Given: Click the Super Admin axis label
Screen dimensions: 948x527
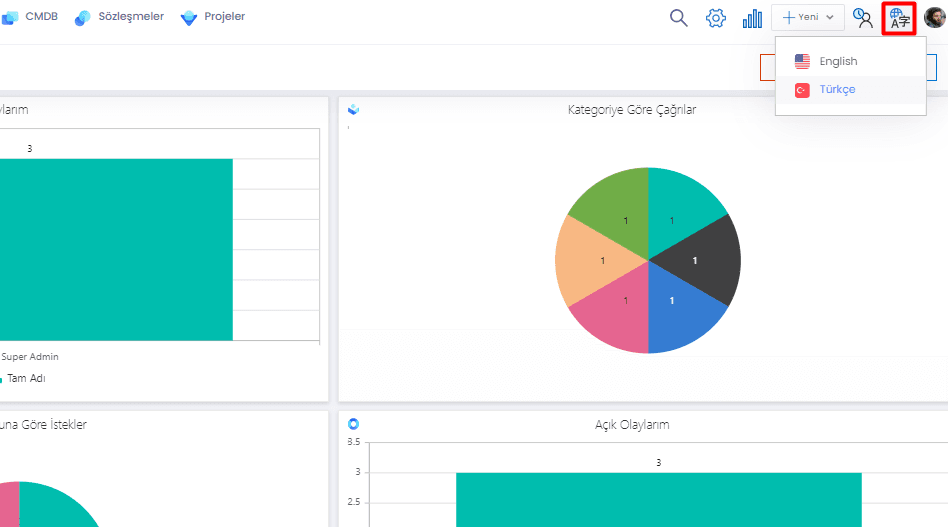Looking at the screenshot, I should click(30, 357).
